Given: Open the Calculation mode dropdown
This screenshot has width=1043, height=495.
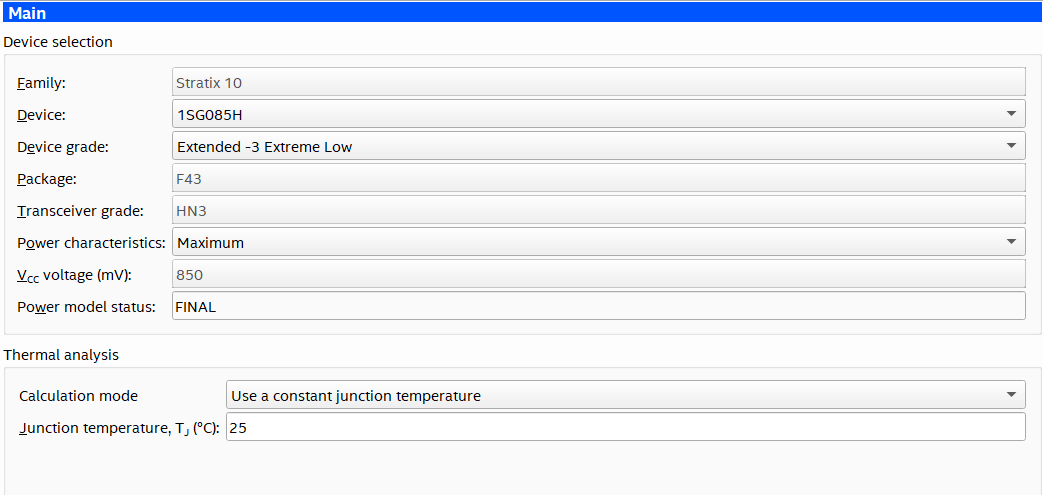Looking at the screenshot, I should tap(625, 395).
